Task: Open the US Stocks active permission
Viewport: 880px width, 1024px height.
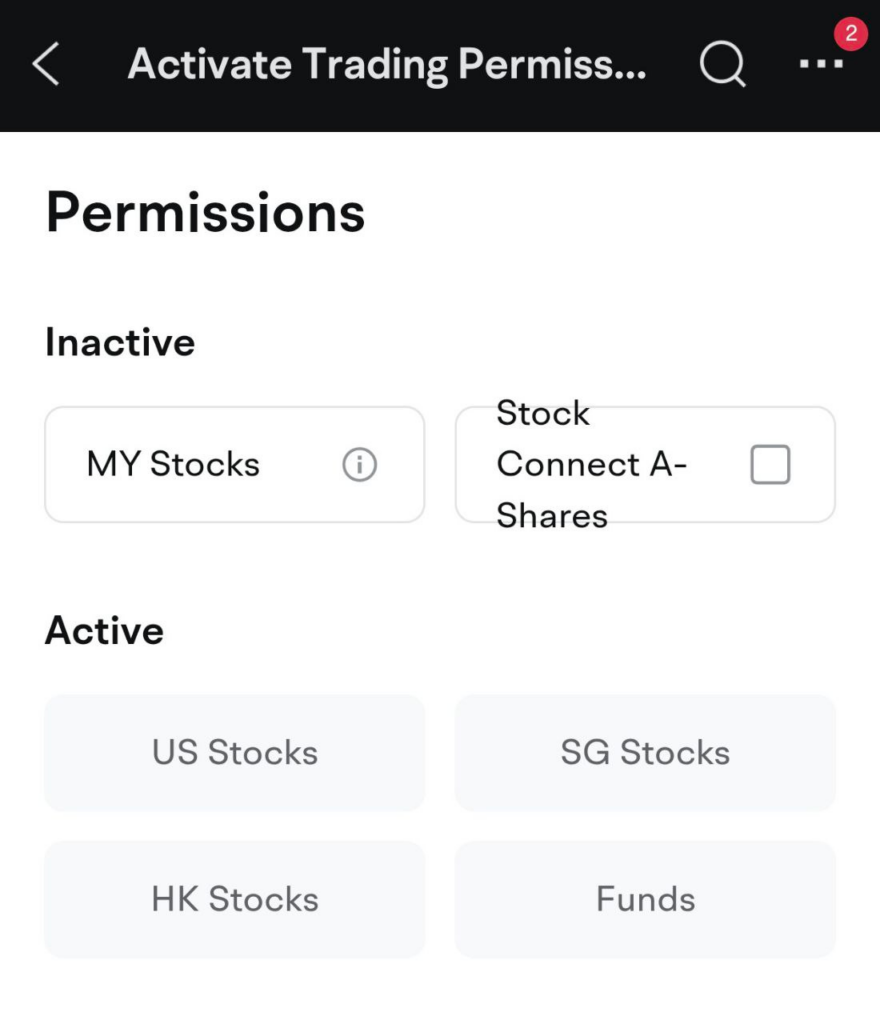Action: pyautogui.click(x=235, y=753)
